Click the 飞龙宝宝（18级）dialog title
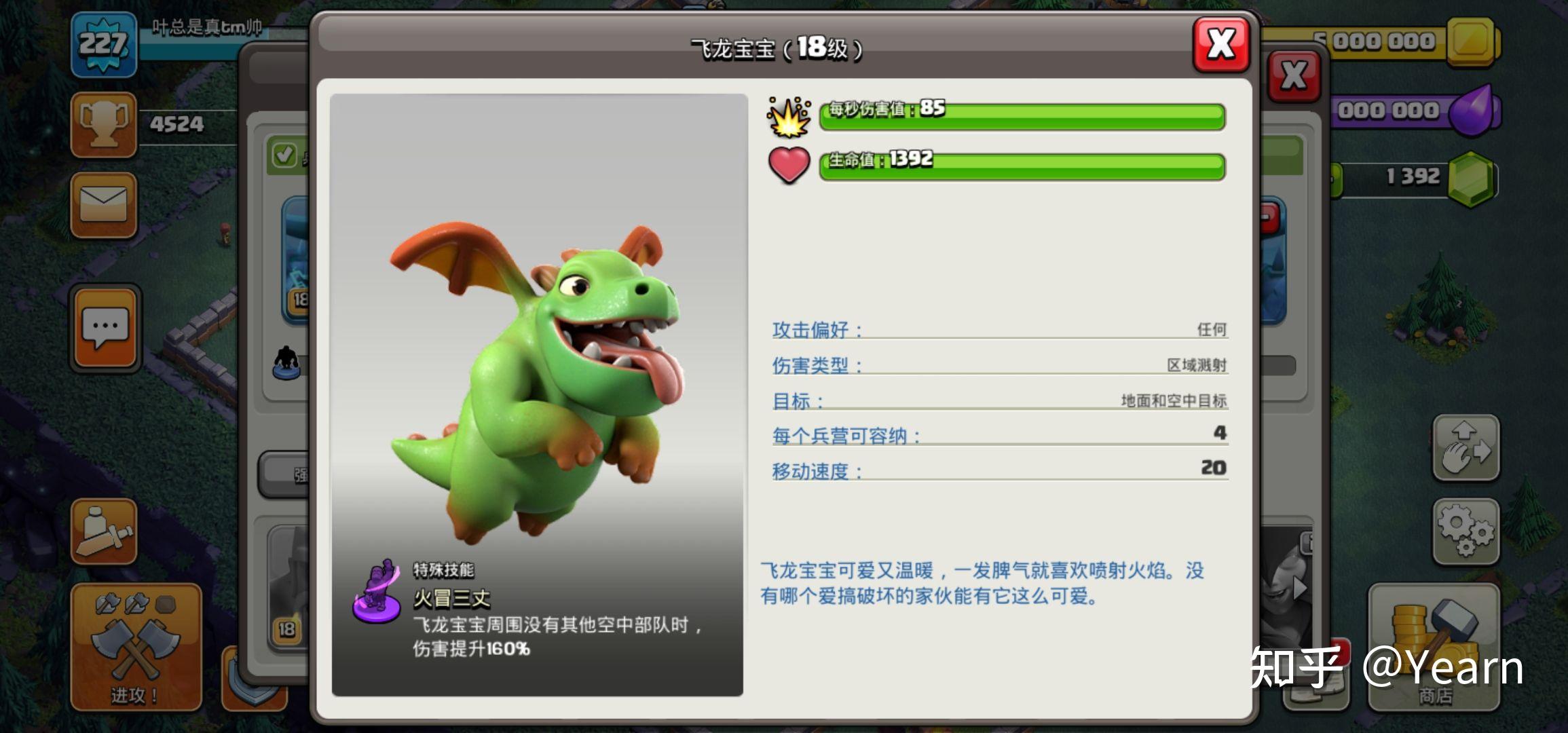Viewport: 1568px width, 733px height. (x=777, y=49)
